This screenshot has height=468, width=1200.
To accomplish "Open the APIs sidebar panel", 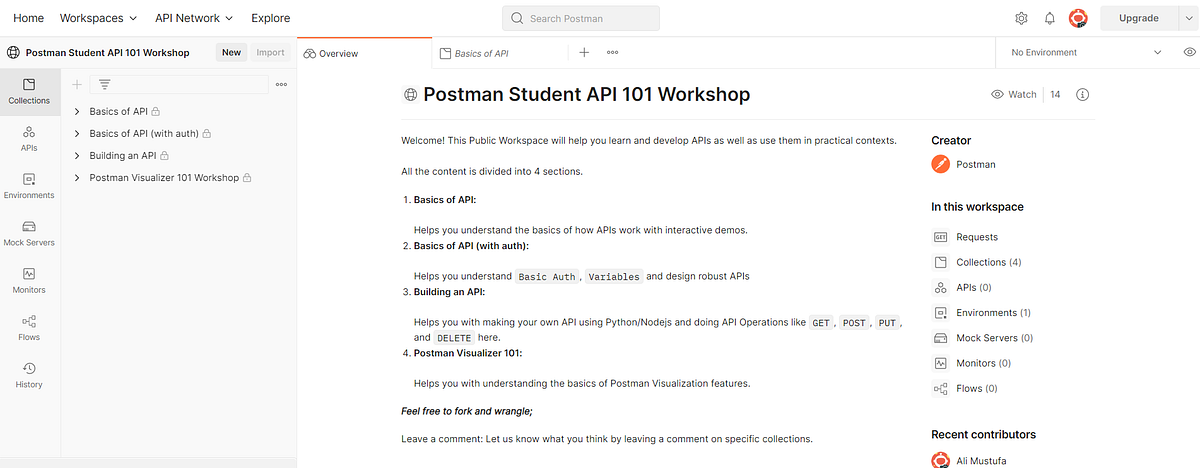I will point(29,139).
